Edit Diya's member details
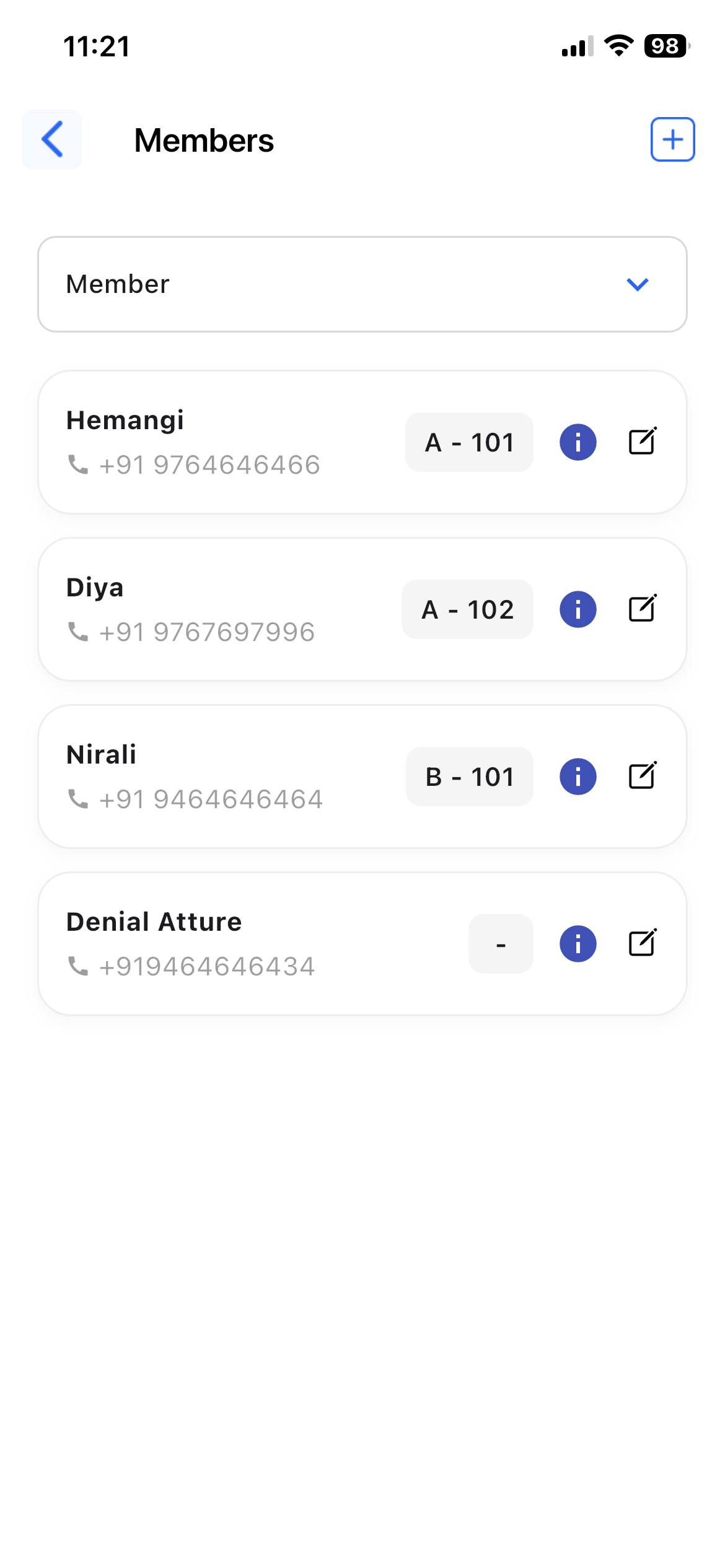Viewport: 725px width, 1568px height. point(643,609)
